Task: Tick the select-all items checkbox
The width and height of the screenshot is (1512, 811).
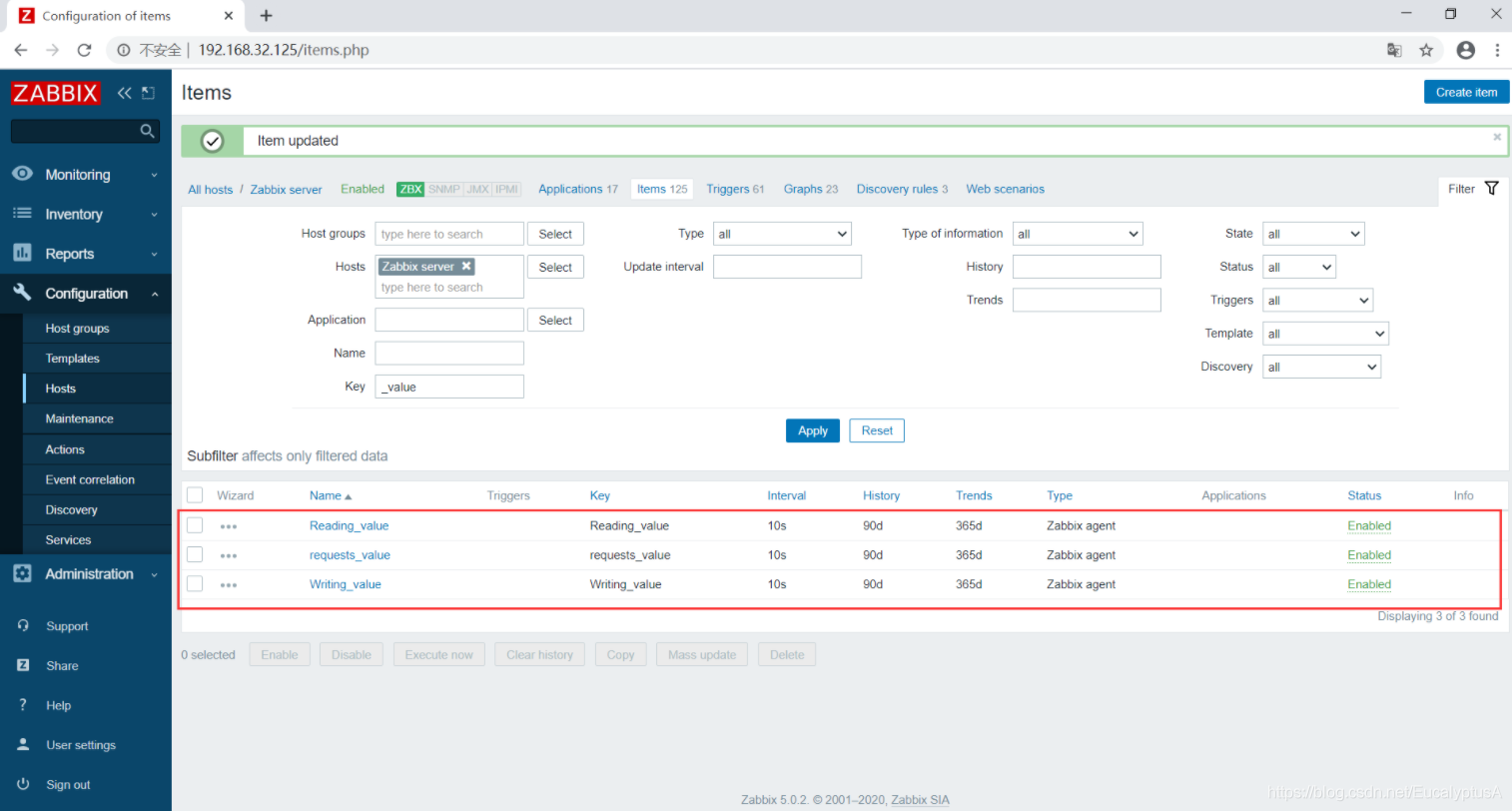Action: (195, 495)
